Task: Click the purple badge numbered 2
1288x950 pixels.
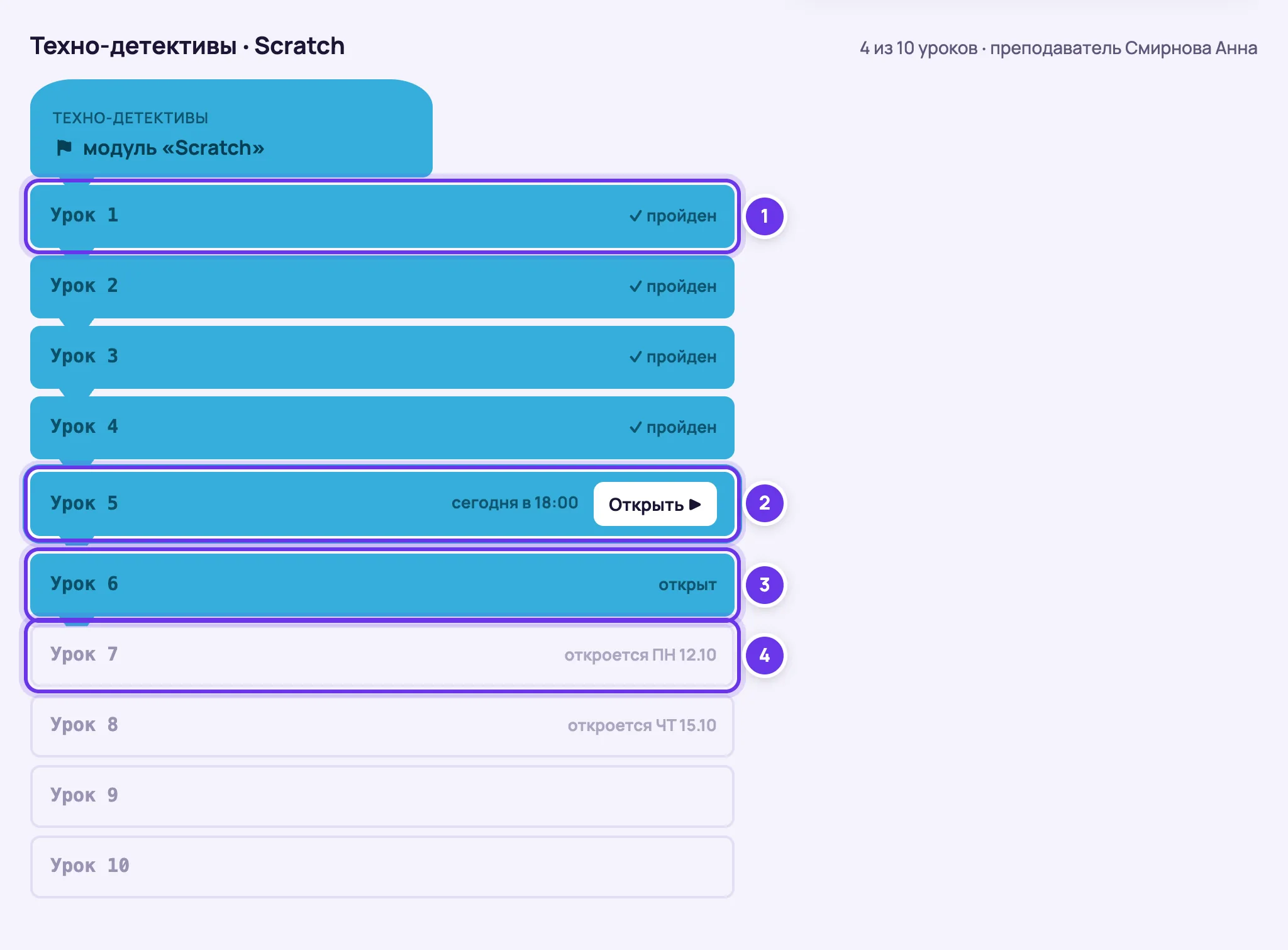Action: [765, 503]
